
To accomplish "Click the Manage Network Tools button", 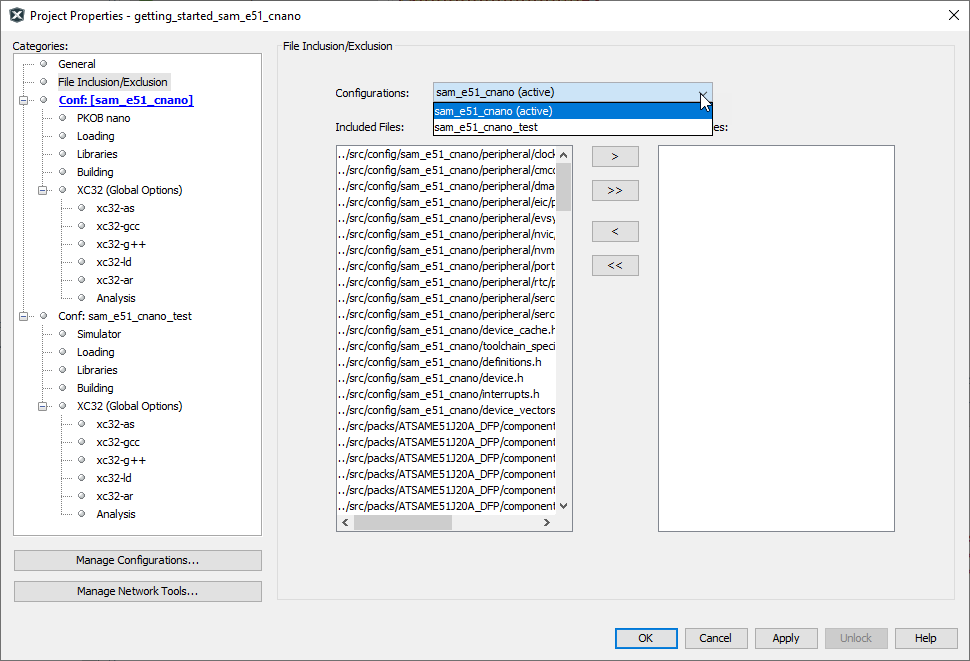I will (x=137, y=591).
